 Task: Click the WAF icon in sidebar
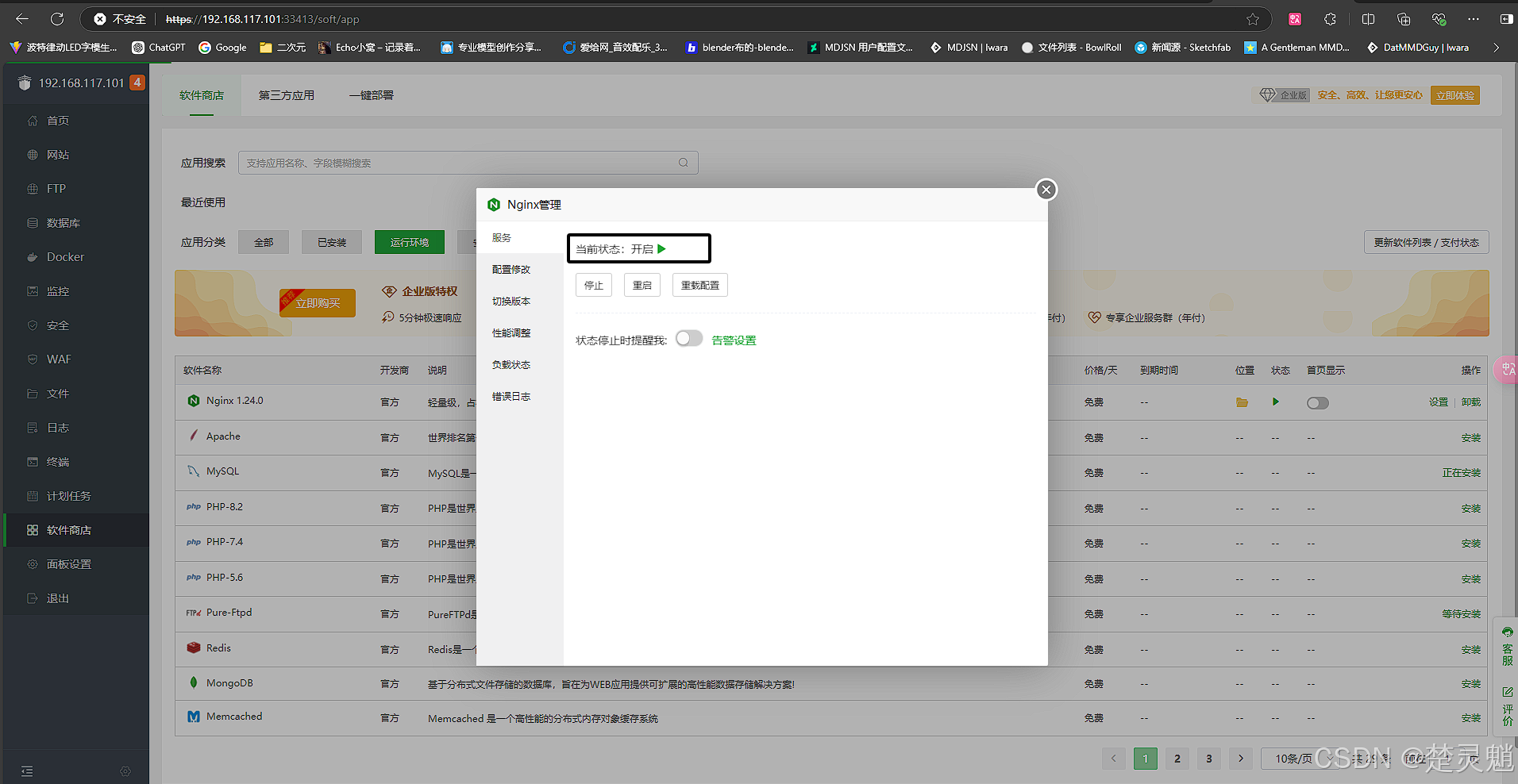[33, 359]
